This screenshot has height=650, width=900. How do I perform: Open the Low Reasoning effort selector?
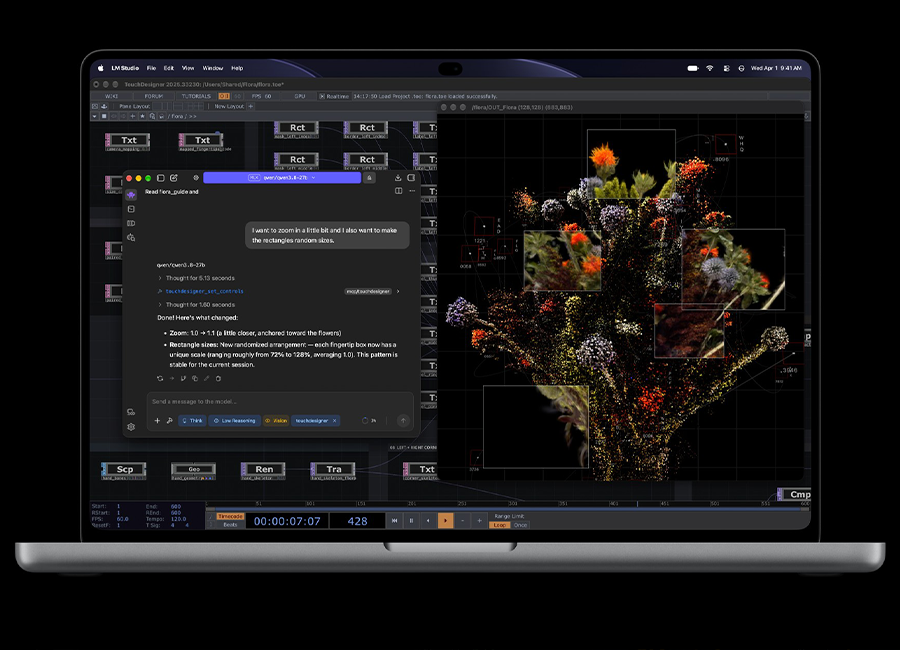tap(235, 421)
